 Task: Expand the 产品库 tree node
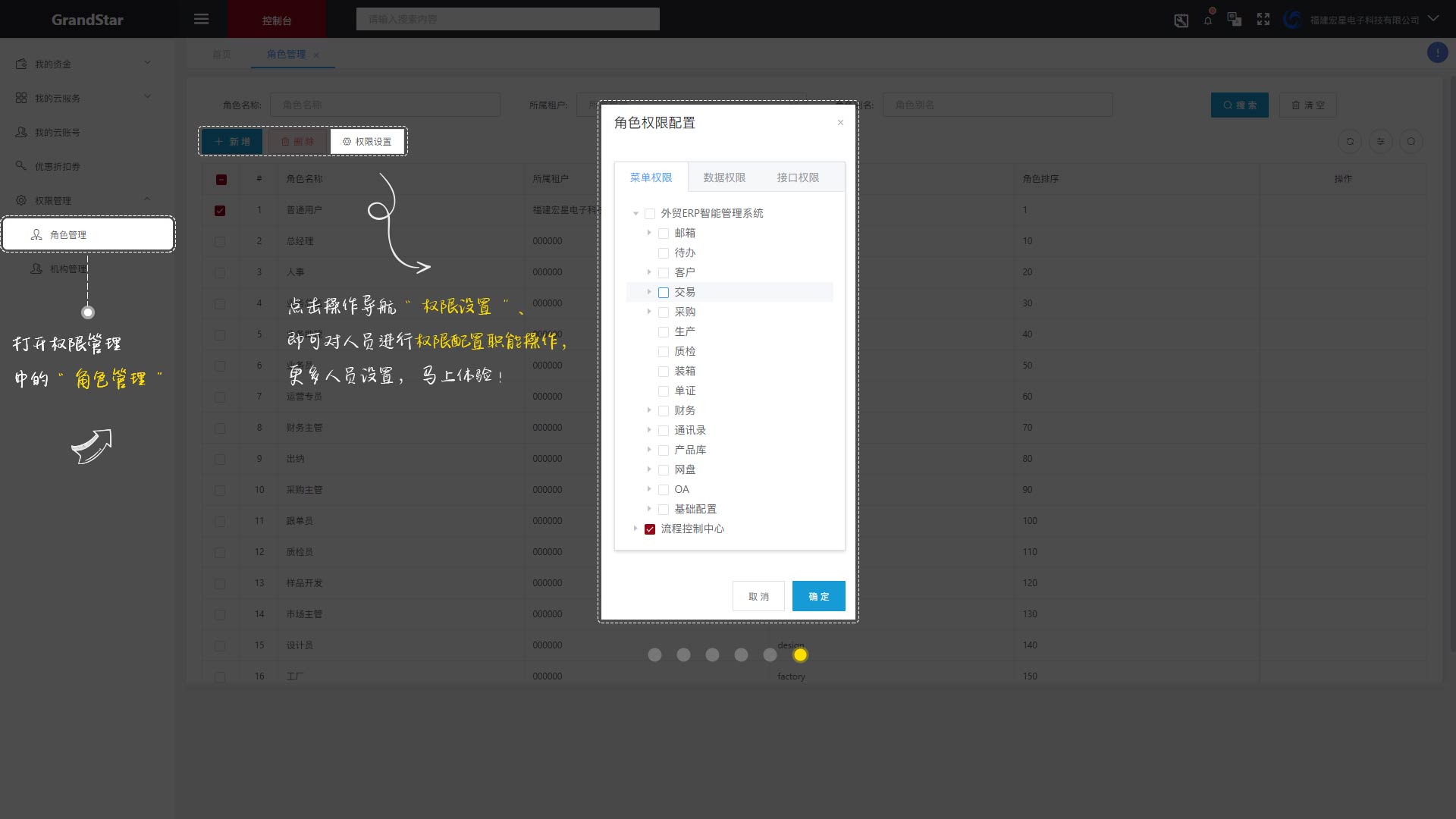pos(649,450)
